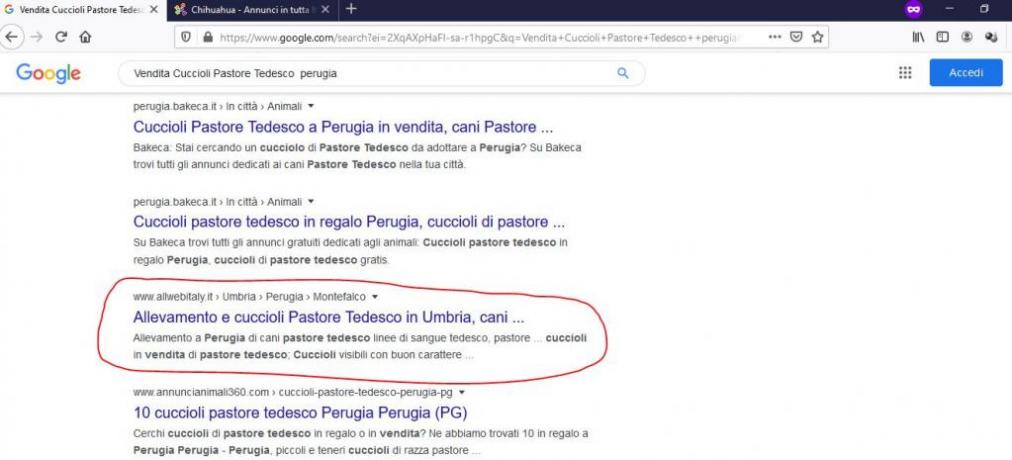Click the Google logo
Screen dimensions: 1012x460
pos(48,73)
